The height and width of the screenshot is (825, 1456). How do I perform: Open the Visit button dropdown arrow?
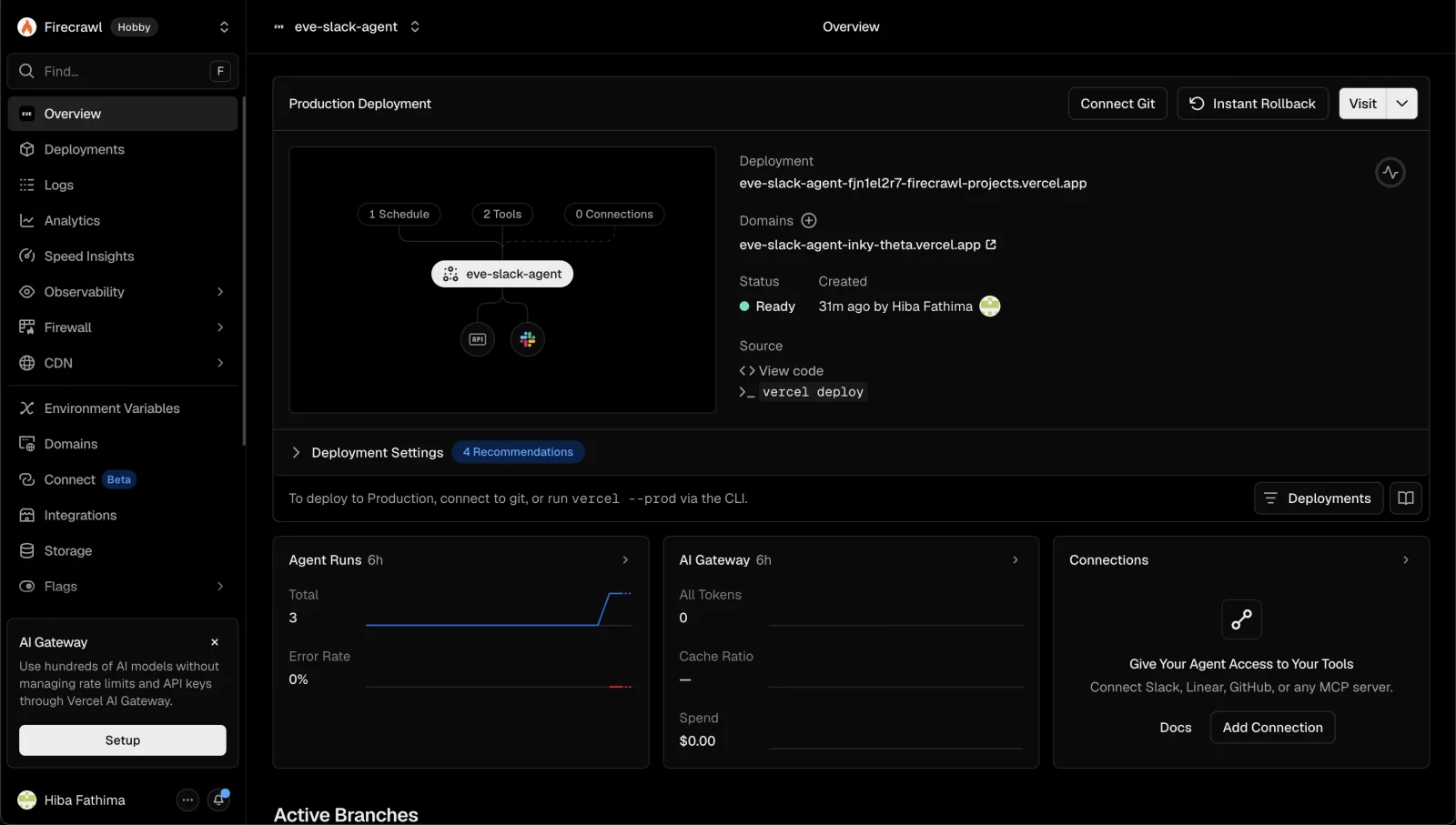click(x=1402, y=104)
